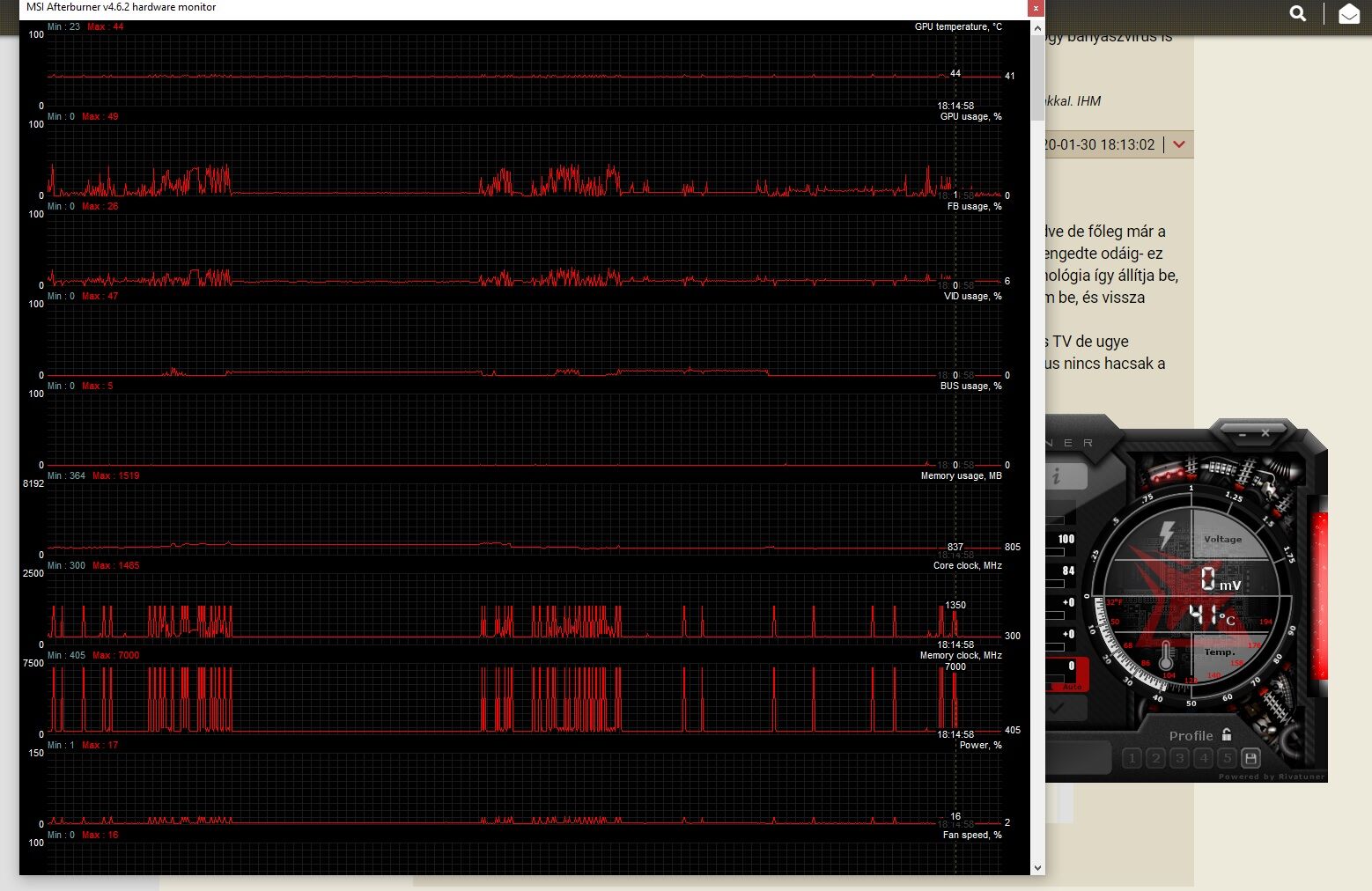This screenshot has width=1372, height=891.
Task: Select profile slot 3 in Afterburner
Action: click(1180, 757)
